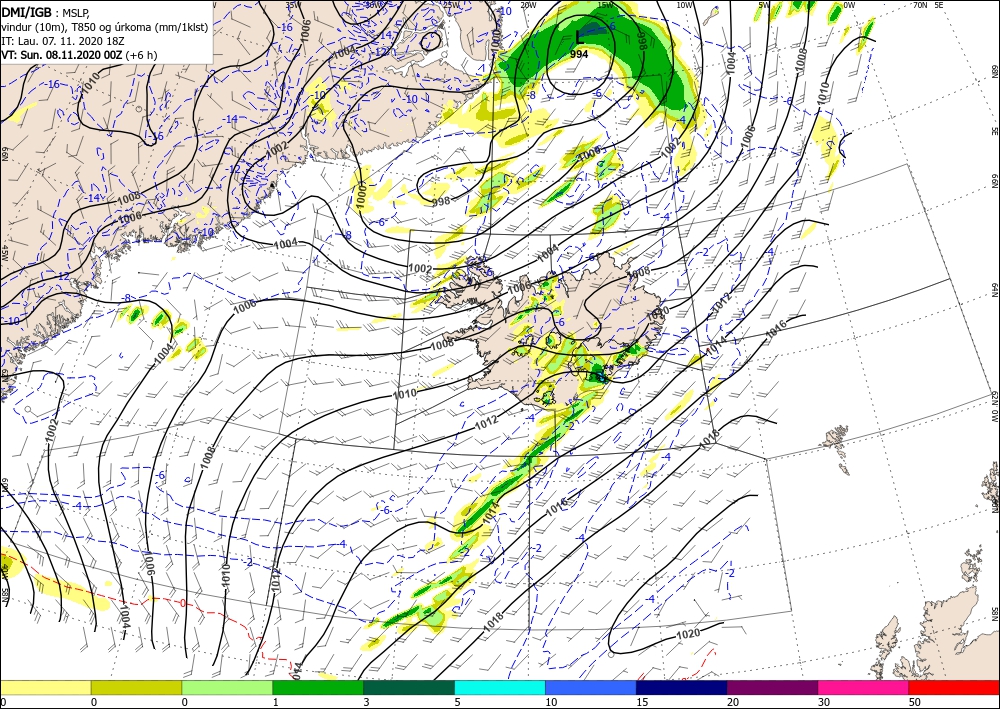Click the 994 central pressure value
Viewport: 1000px width, 709px height.
point(579,55)
